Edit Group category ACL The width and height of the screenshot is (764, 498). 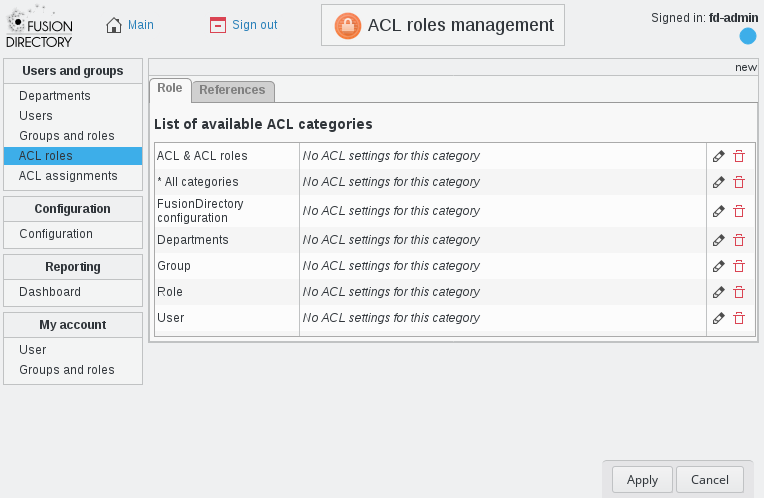click(x=718, y=266)
